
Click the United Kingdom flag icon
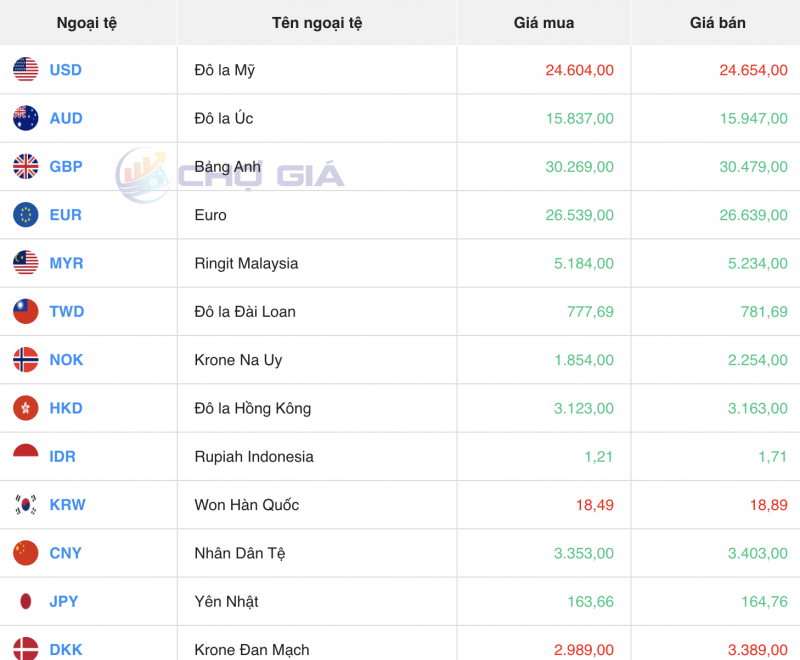point(26,167)
